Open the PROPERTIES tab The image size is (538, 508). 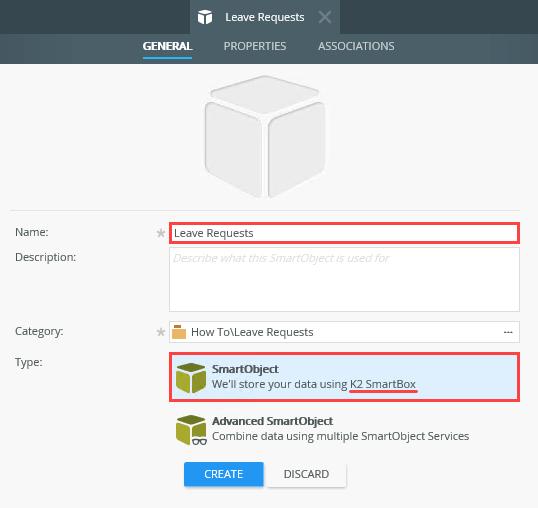[x=255, y=46]
